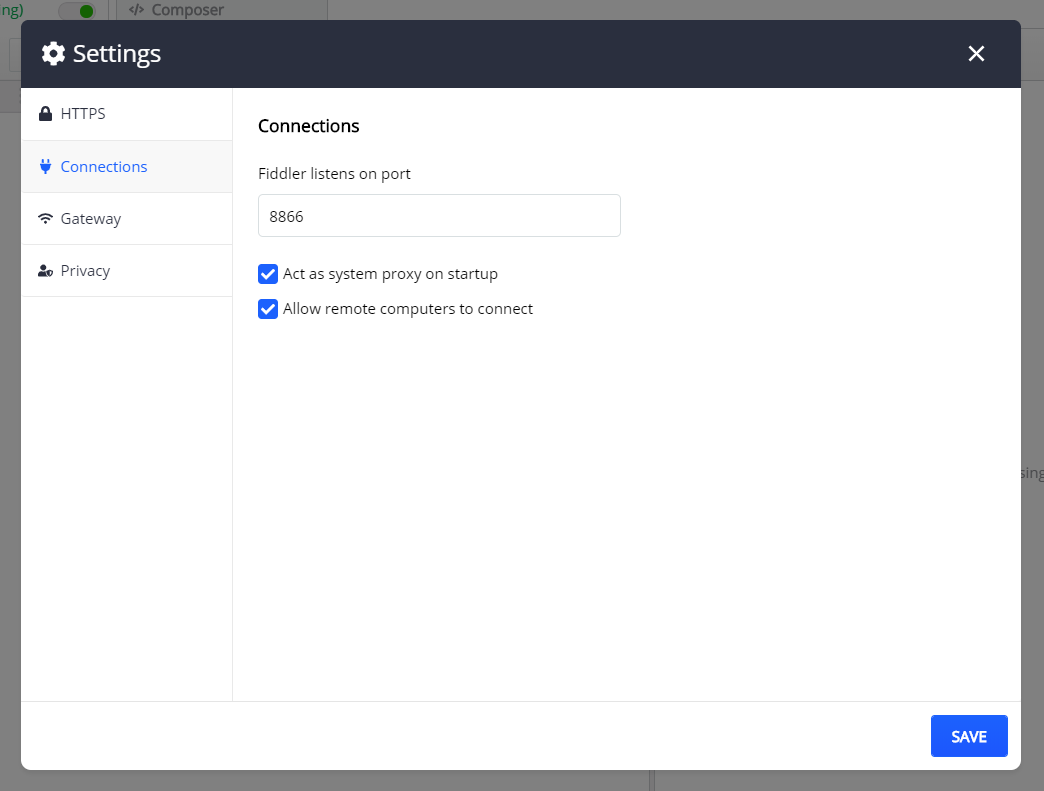The width and height of the screenshot is (1044, 791).
Task: Select the Connections settings section label
Action: click(104, 166)
